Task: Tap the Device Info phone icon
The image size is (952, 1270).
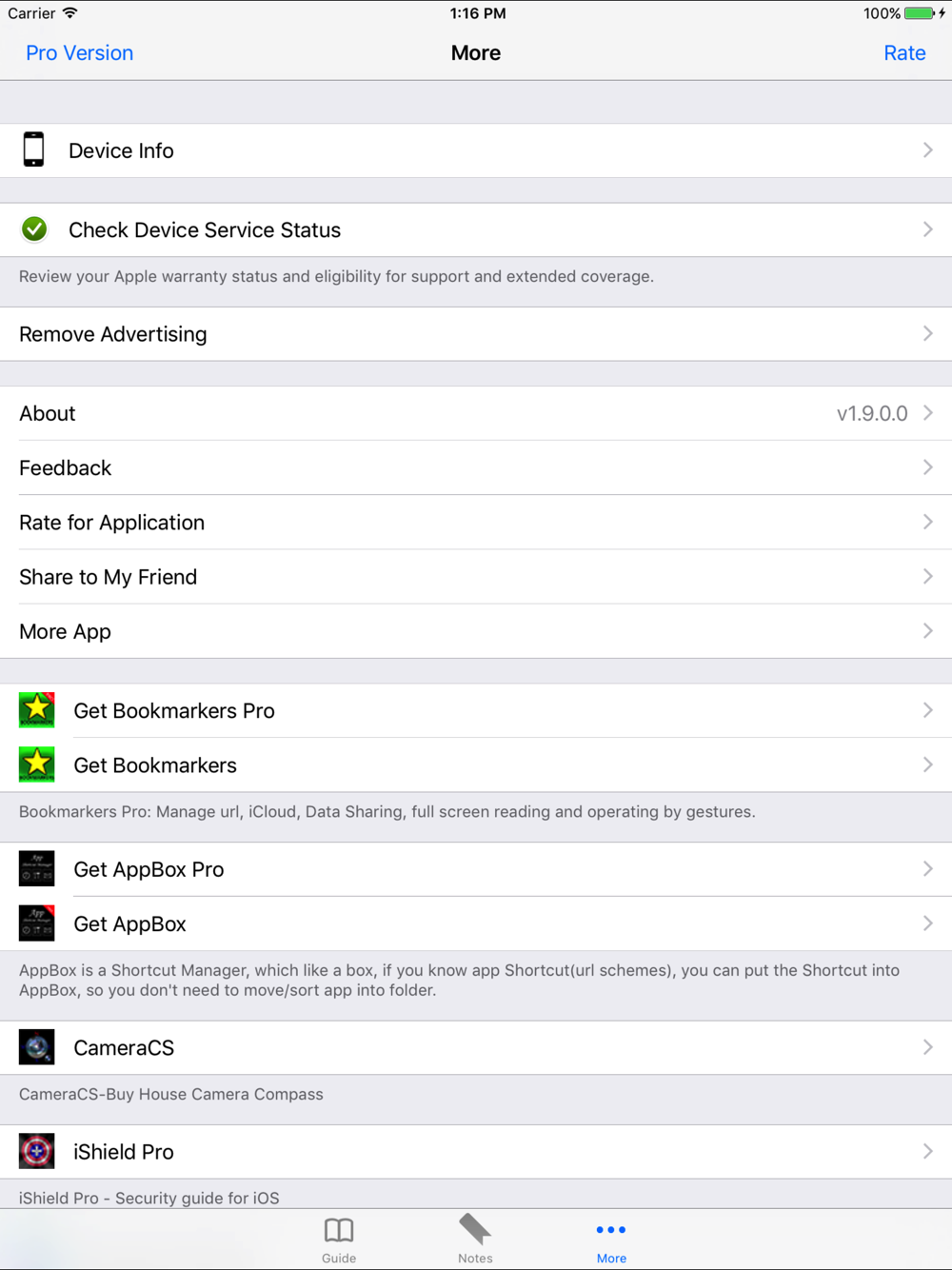Action: (x=34, y=150)
